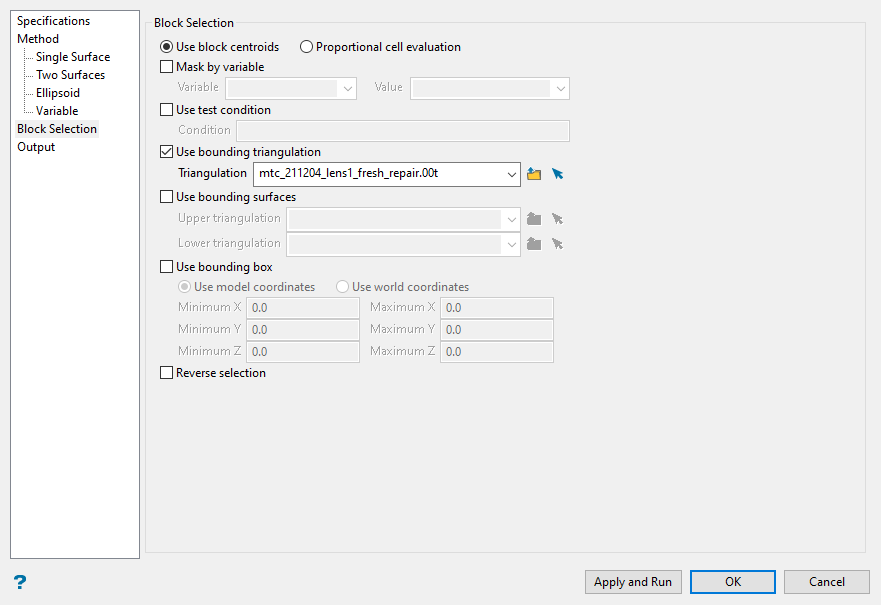Click the browse folder icon beside Triangulation

pyautogui.click(x=534, y=174)
